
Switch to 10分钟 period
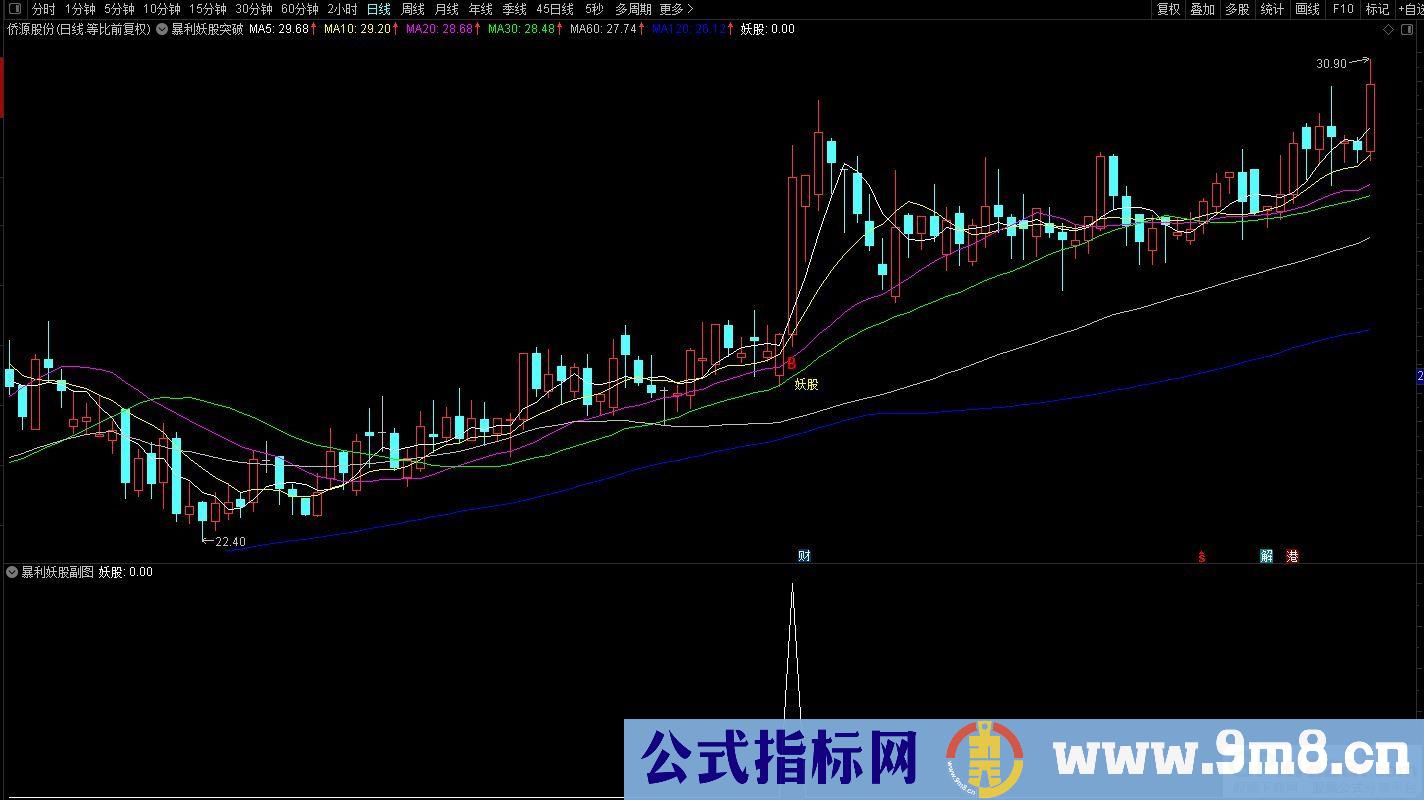click(161, 9)
